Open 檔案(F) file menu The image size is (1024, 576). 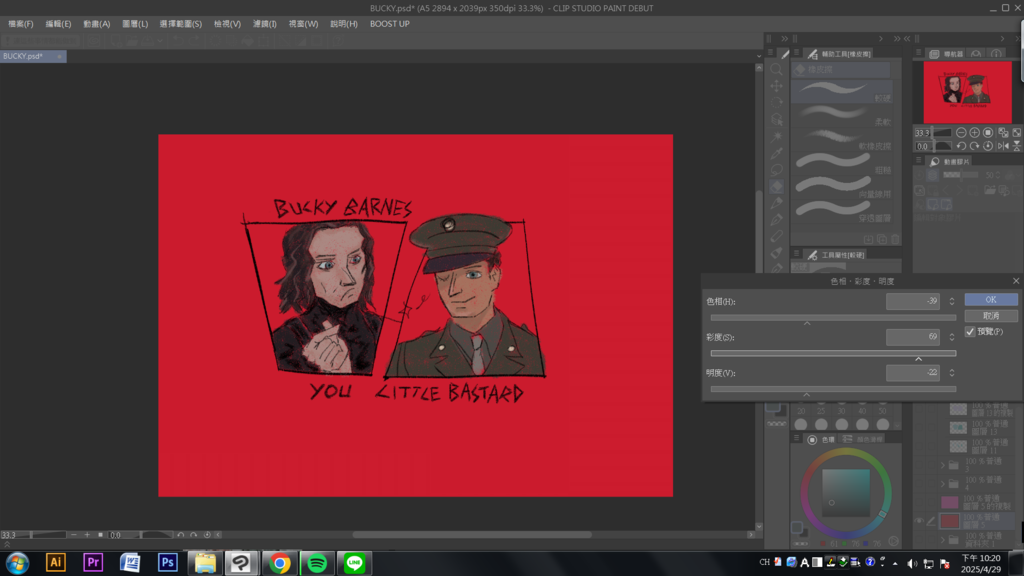click(20, 24)
